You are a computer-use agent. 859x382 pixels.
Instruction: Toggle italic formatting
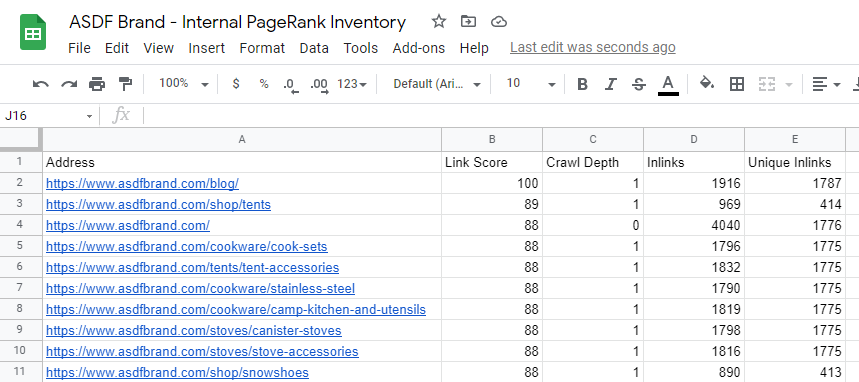click(610, 84)
